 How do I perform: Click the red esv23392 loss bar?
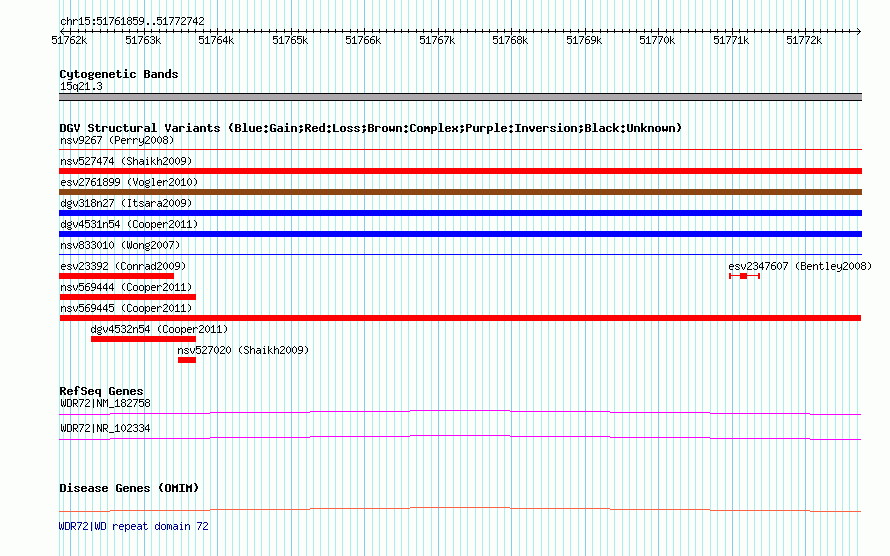[116, 276]
